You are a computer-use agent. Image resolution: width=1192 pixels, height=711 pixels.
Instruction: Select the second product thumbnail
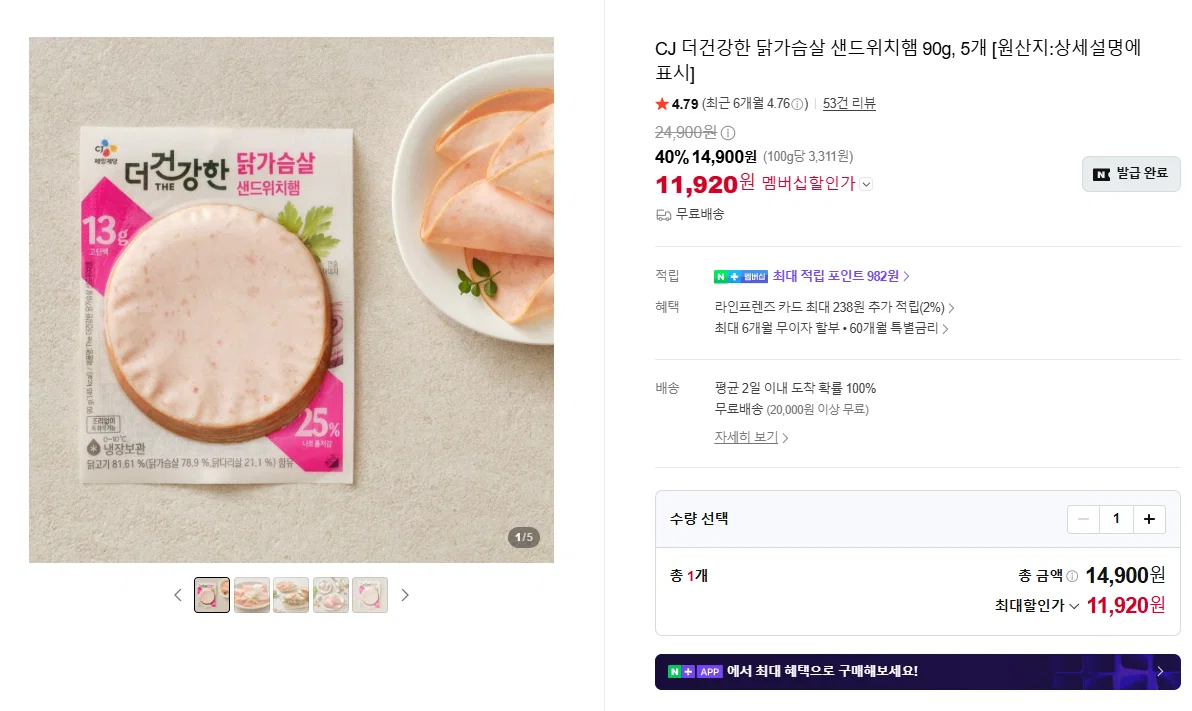(252, 595)
